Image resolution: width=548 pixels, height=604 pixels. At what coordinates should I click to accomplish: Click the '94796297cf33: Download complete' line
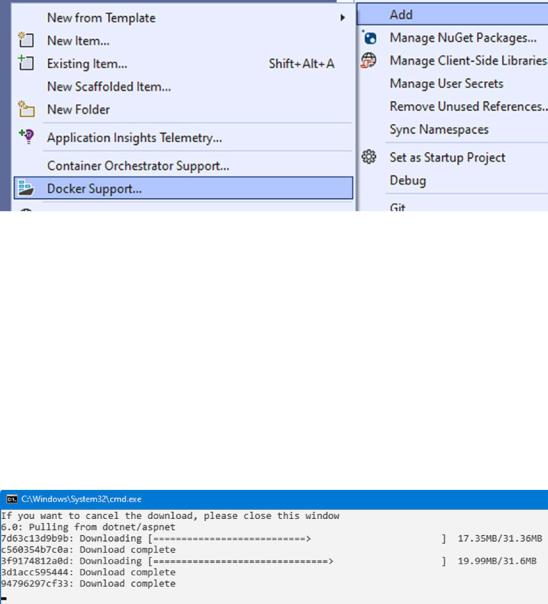pyautogui.click(x=88, y=584)
